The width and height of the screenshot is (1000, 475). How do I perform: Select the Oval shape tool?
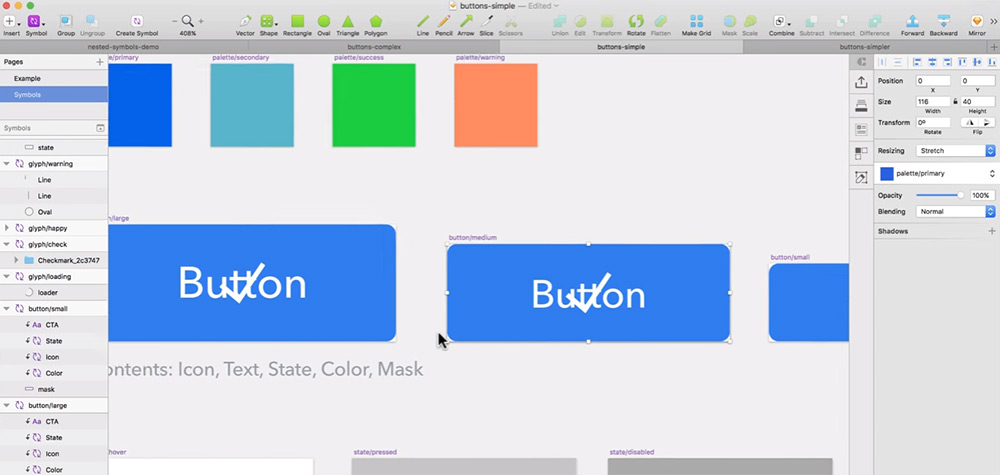pyautogui.click(x=324, y=22)
